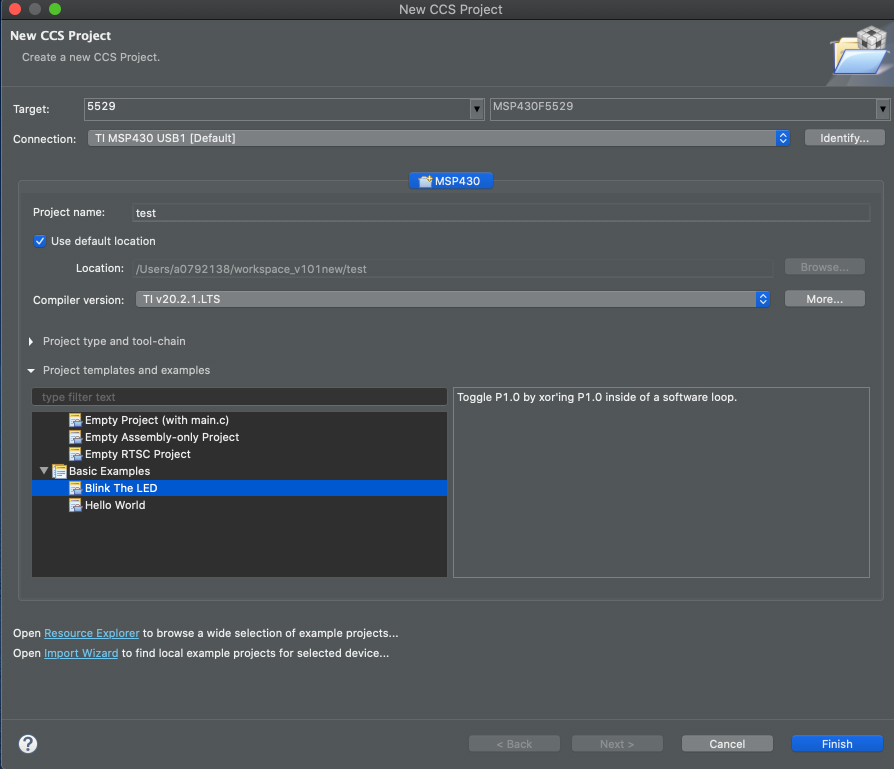Click the help question mark icon
Screen dimensions: 894x769
[27, 744]
